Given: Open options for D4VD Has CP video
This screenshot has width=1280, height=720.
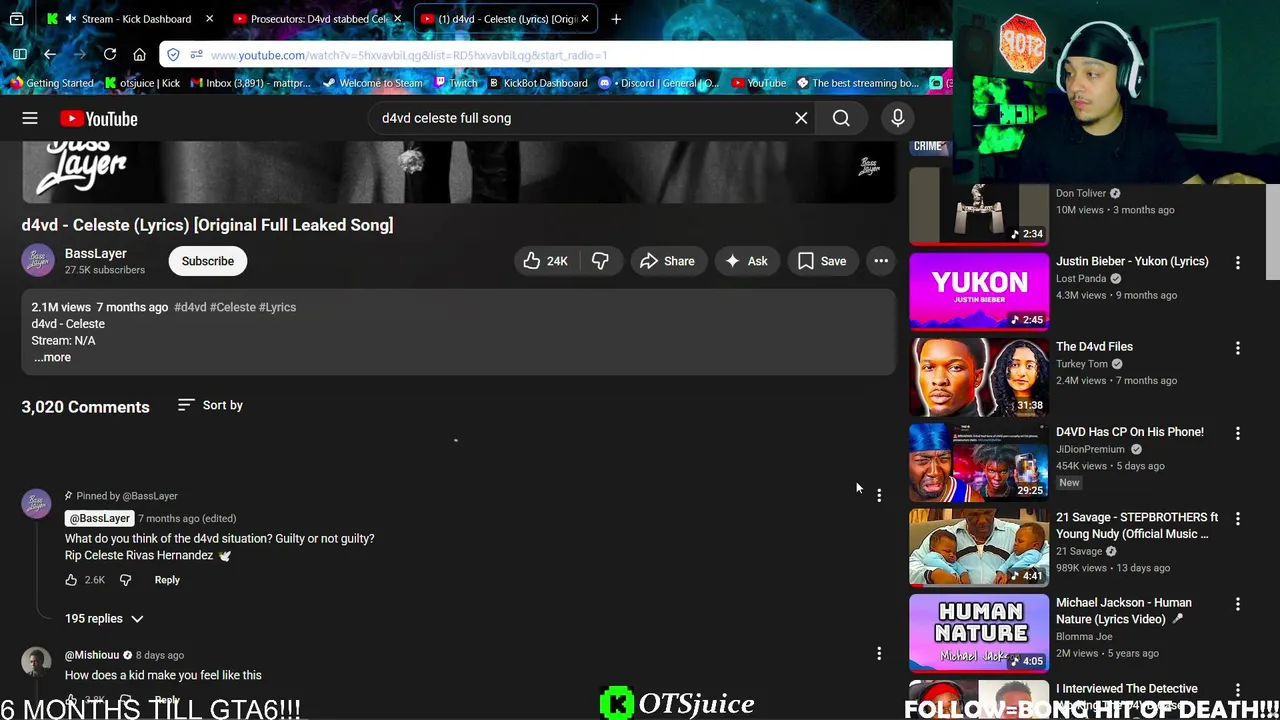Looking at the screenshot, I should pos(1238,433).
